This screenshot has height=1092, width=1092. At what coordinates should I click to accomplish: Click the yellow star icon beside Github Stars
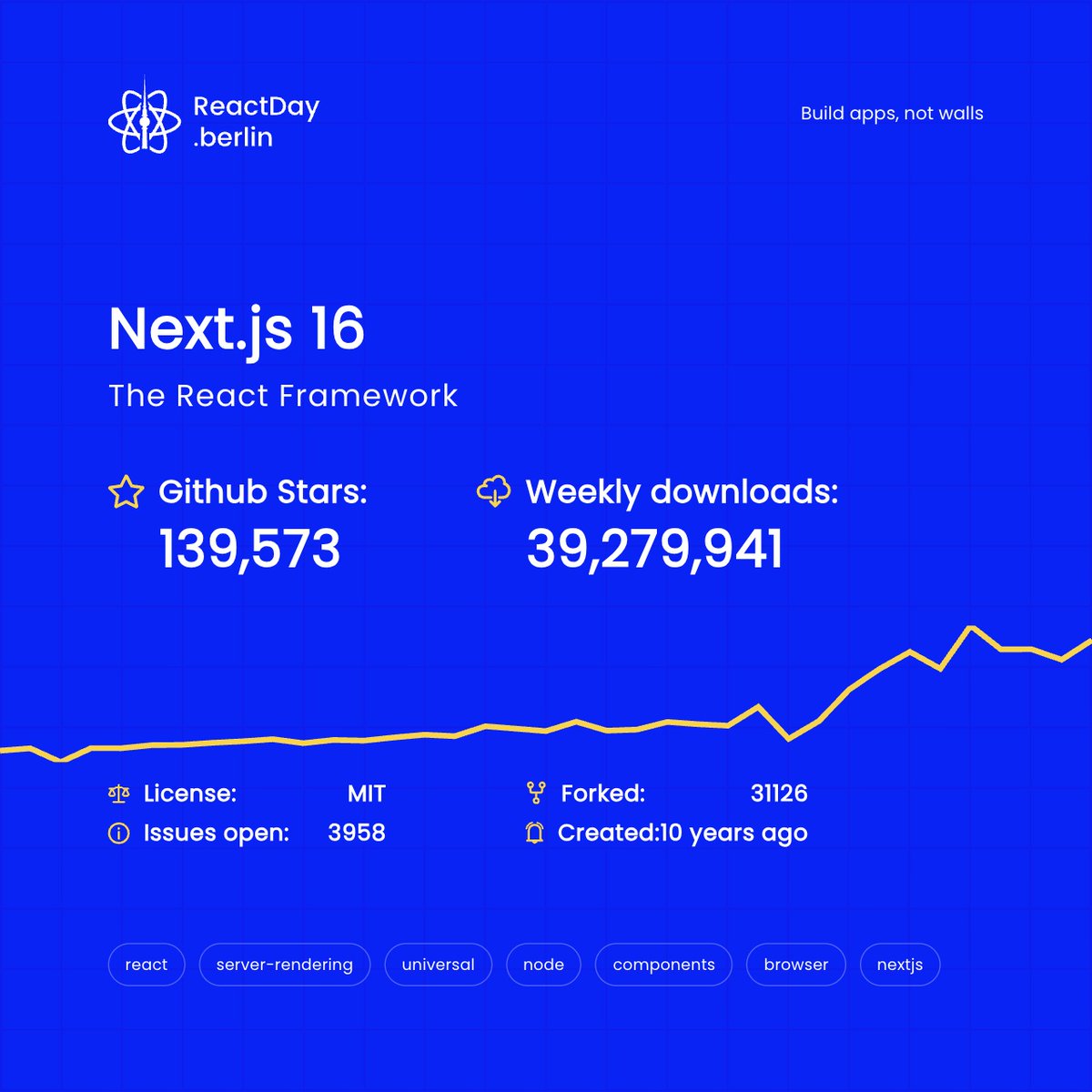(126, 492)
